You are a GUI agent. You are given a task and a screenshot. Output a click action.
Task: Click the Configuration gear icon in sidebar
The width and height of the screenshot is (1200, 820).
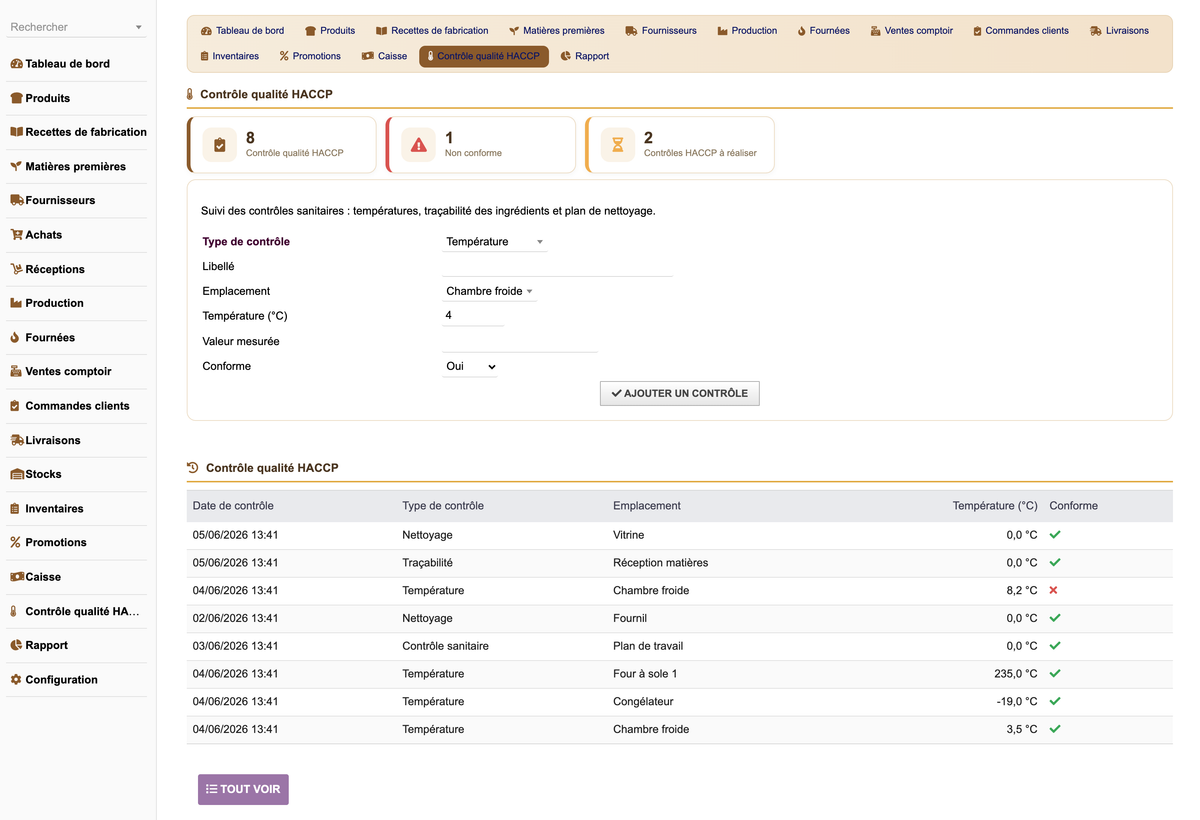pos(15,680)
